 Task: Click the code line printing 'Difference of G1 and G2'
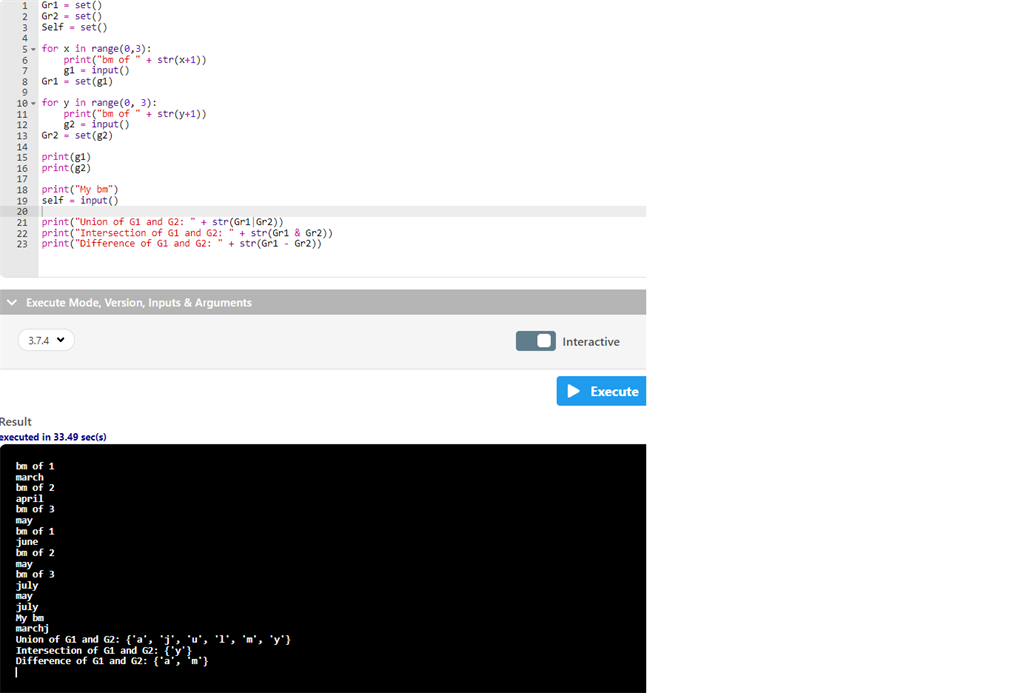coord(181,243)
